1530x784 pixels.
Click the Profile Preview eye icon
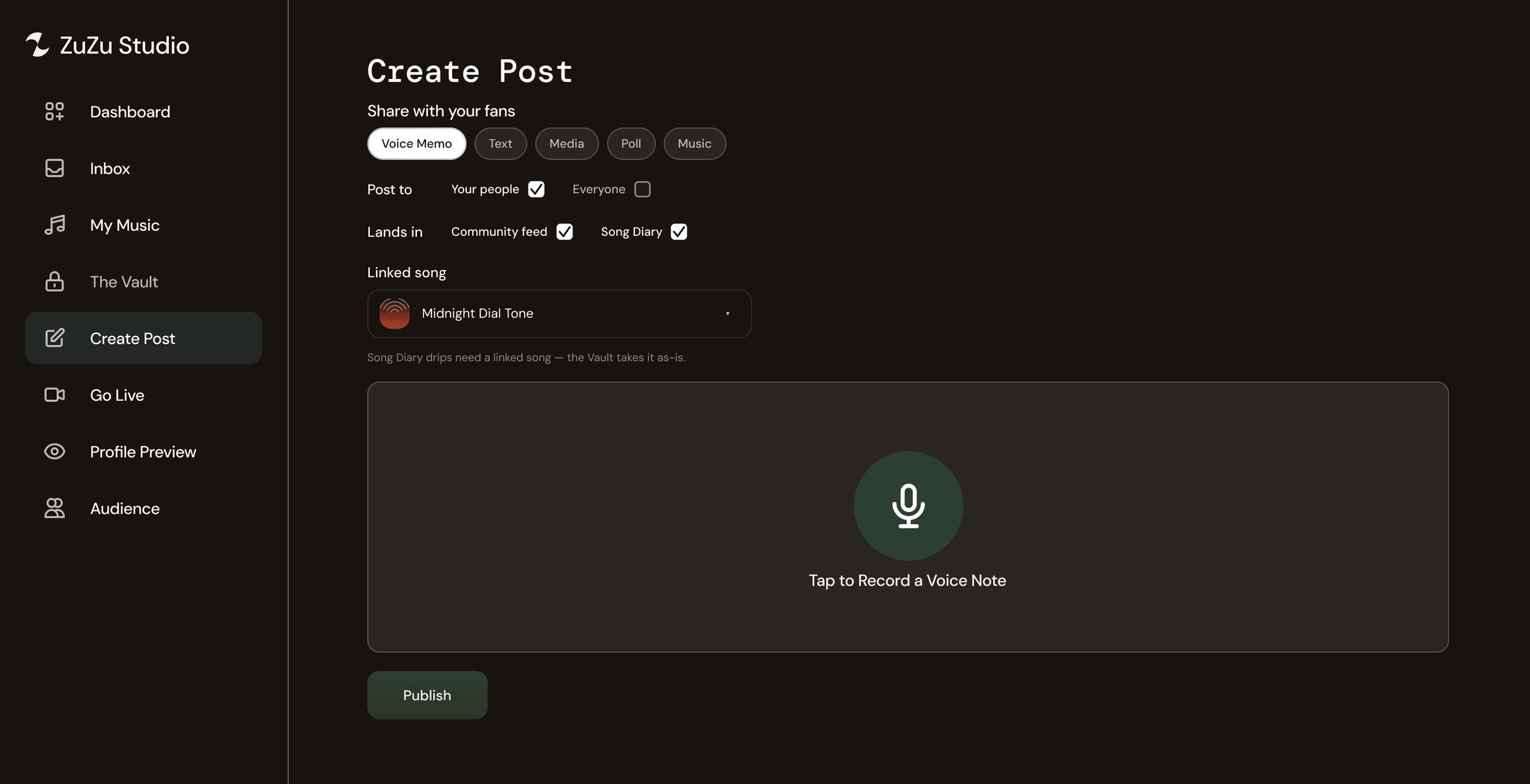[55, 451]
